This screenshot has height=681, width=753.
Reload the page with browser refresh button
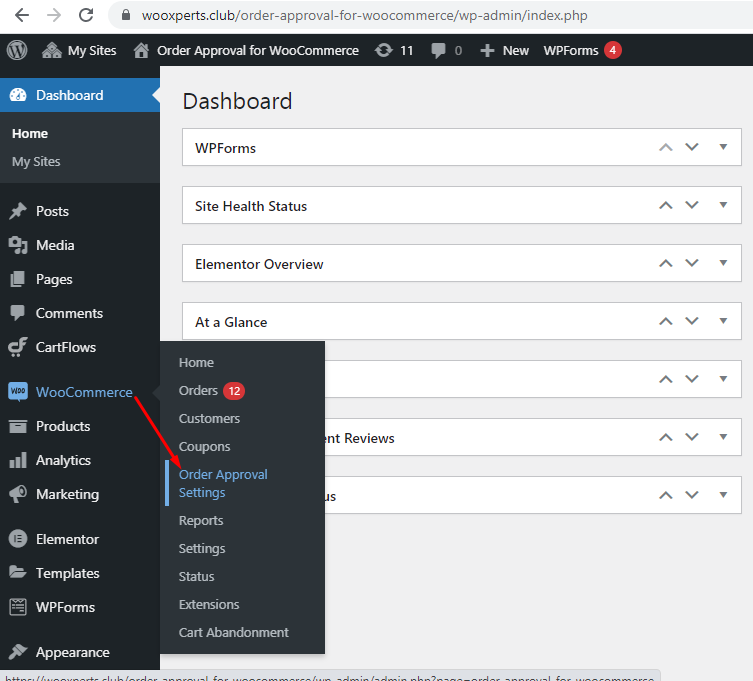pos(86,15)
